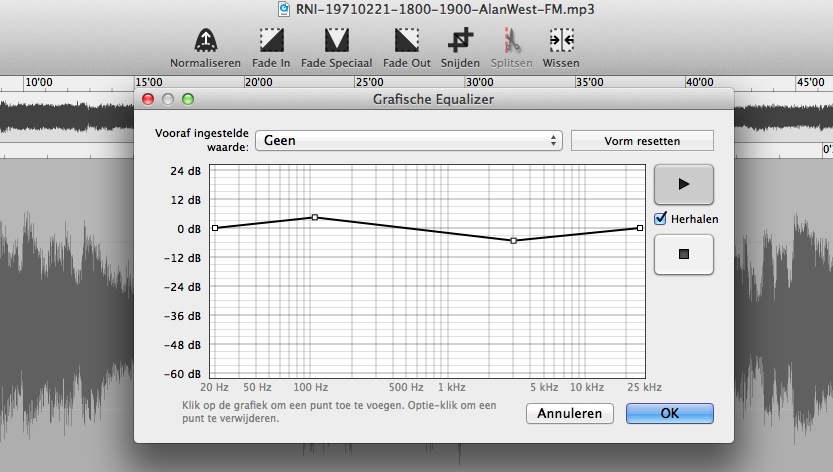833x472 pixels.
Task: Apply Fade In from the toolbar
Action: pos(271,40)
